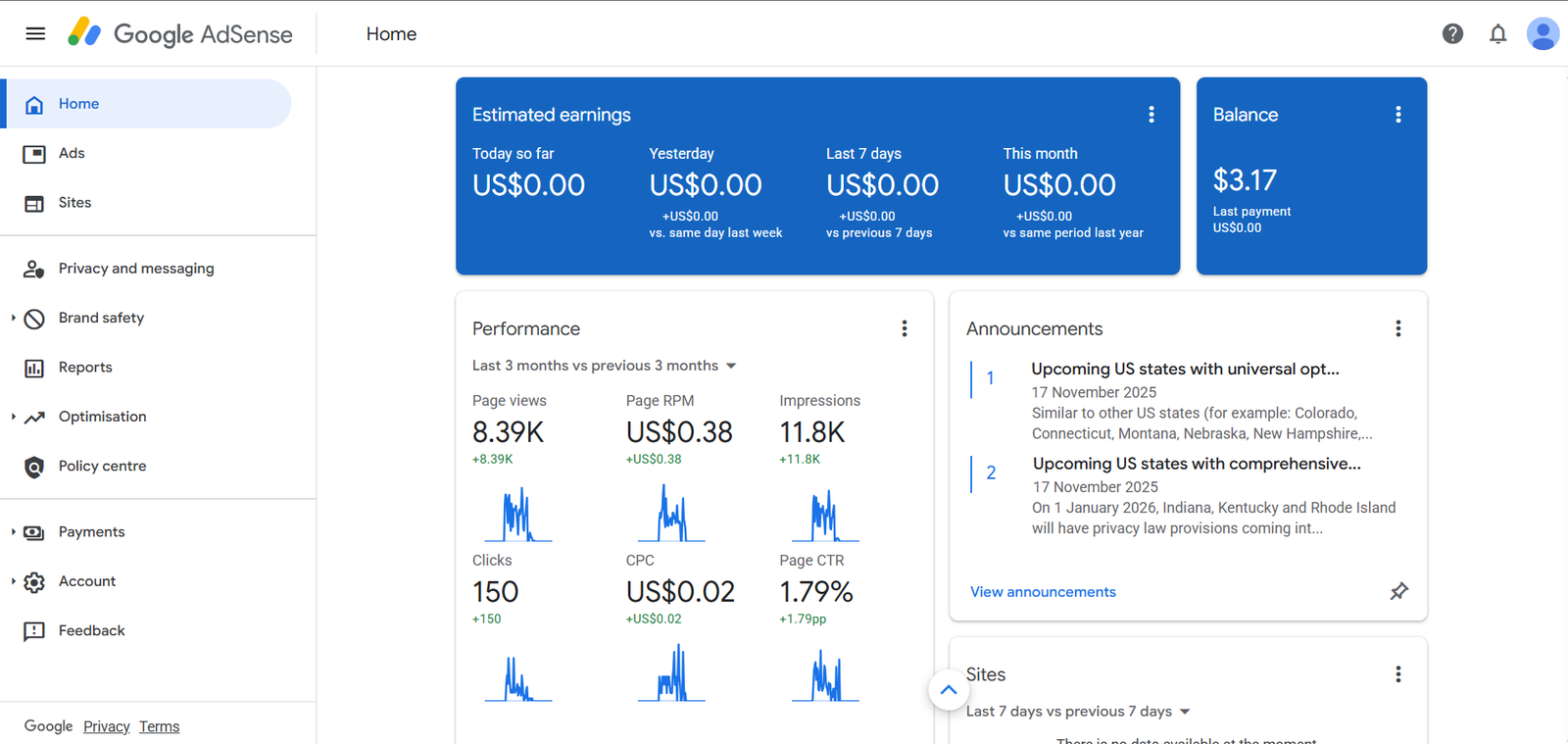Click the scroll-up chevron button
1568x744 pixels.
coord(948,690)
